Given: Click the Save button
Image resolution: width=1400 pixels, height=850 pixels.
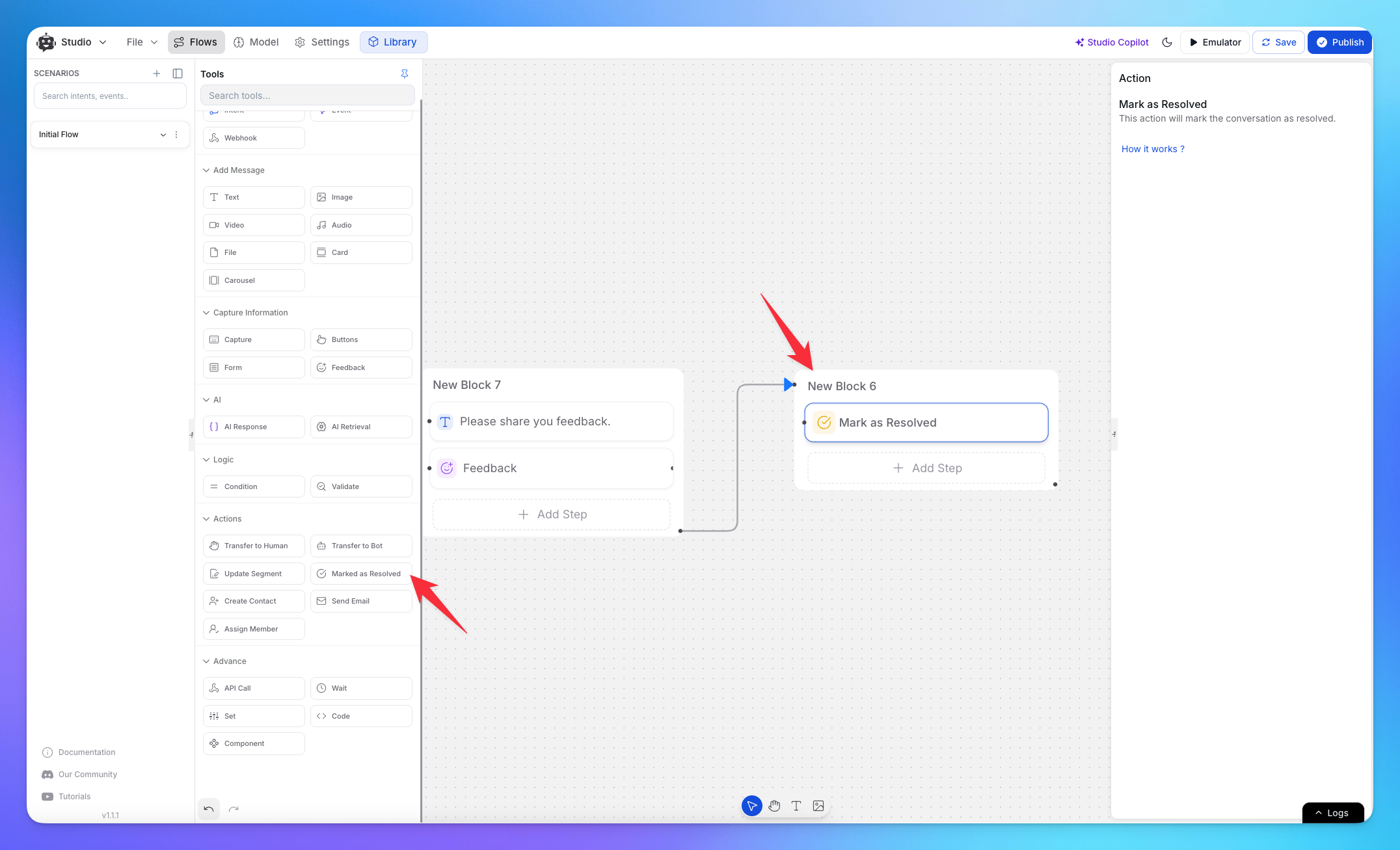Looking at the screenshot, I should 1278,42.
